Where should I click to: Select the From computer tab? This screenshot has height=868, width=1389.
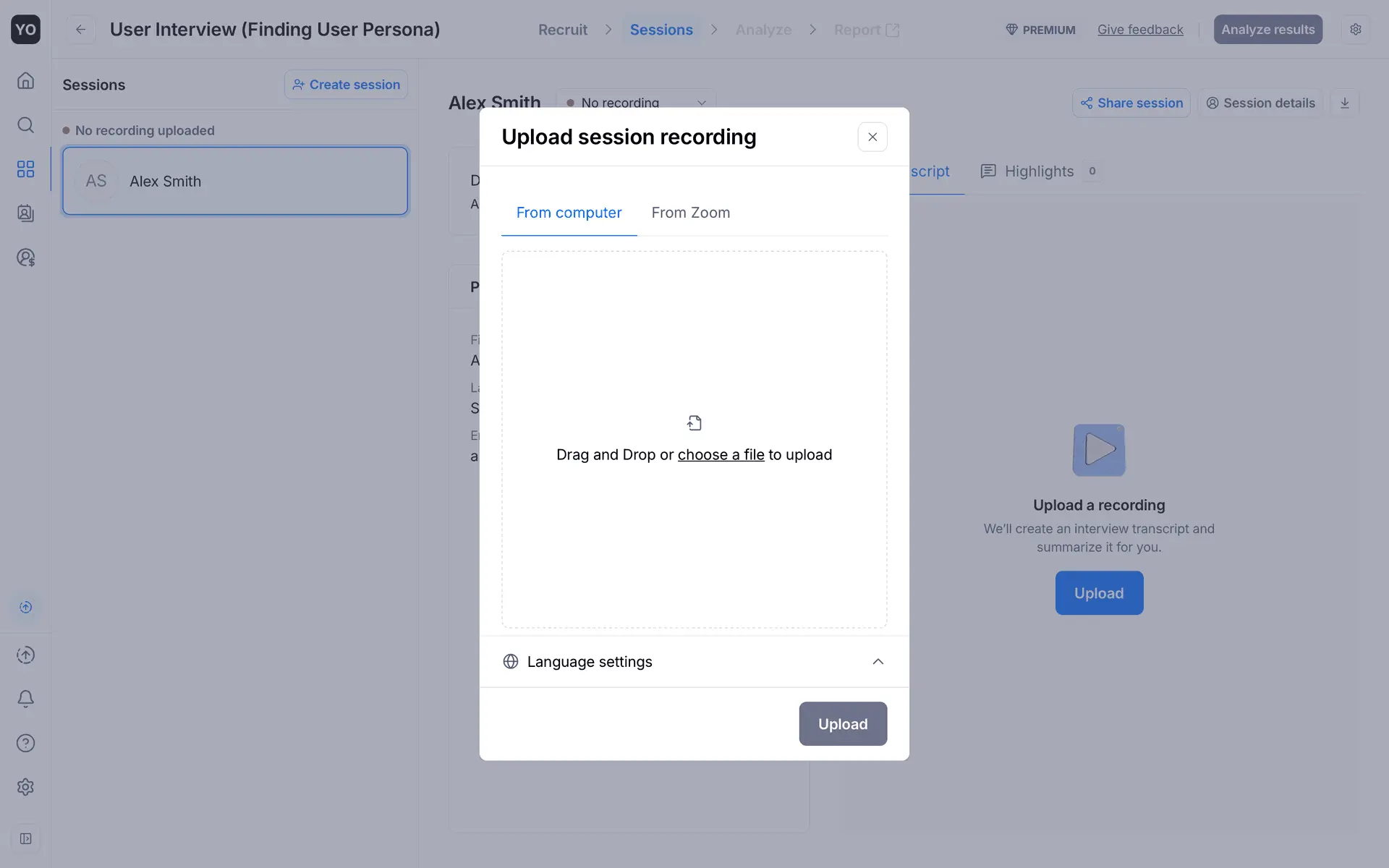pos(569,213)
